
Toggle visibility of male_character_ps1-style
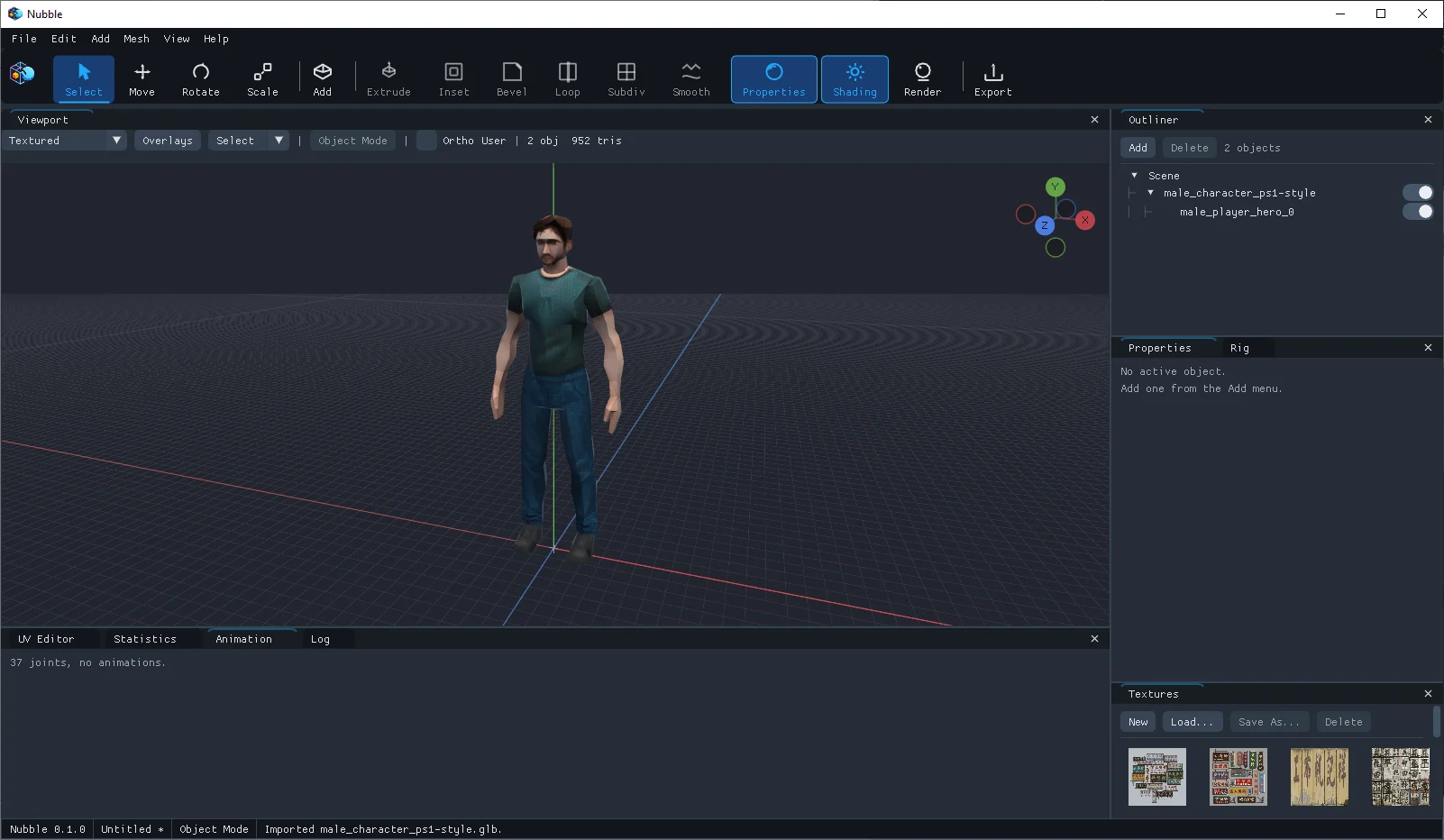(x=1418, y=193)
